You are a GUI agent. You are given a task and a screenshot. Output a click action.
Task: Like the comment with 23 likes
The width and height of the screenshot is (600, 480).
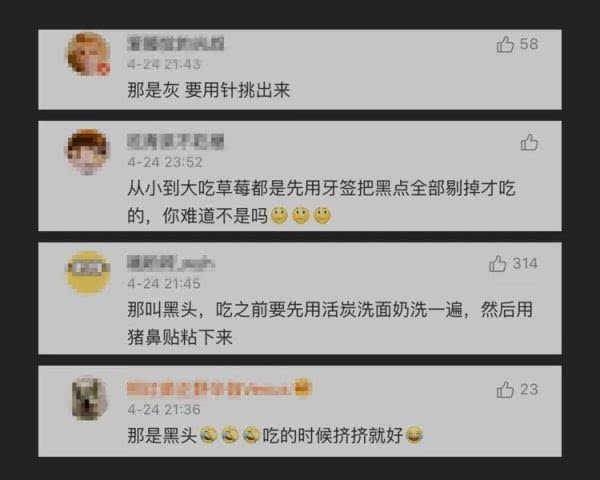[505, 390]
